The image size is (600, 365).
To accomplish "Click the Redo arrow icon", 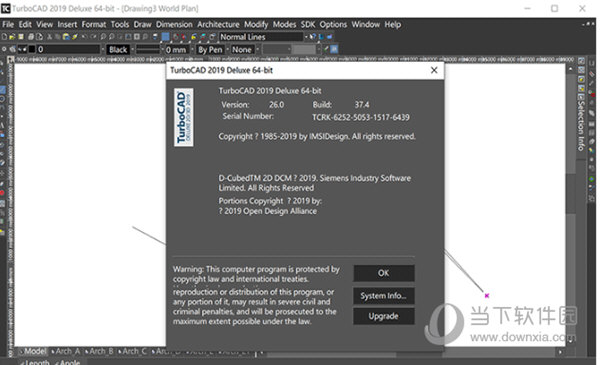I will (93, 37).
